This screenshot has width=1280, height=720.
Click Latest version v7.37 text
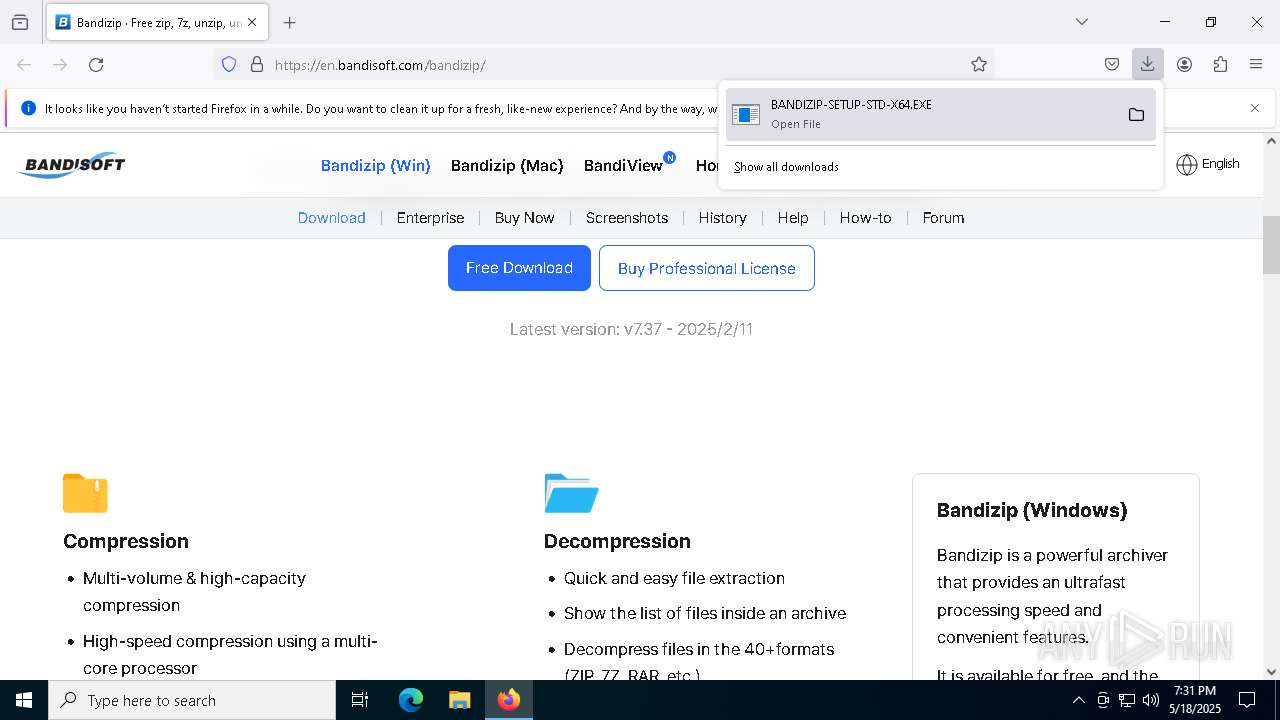631,329
